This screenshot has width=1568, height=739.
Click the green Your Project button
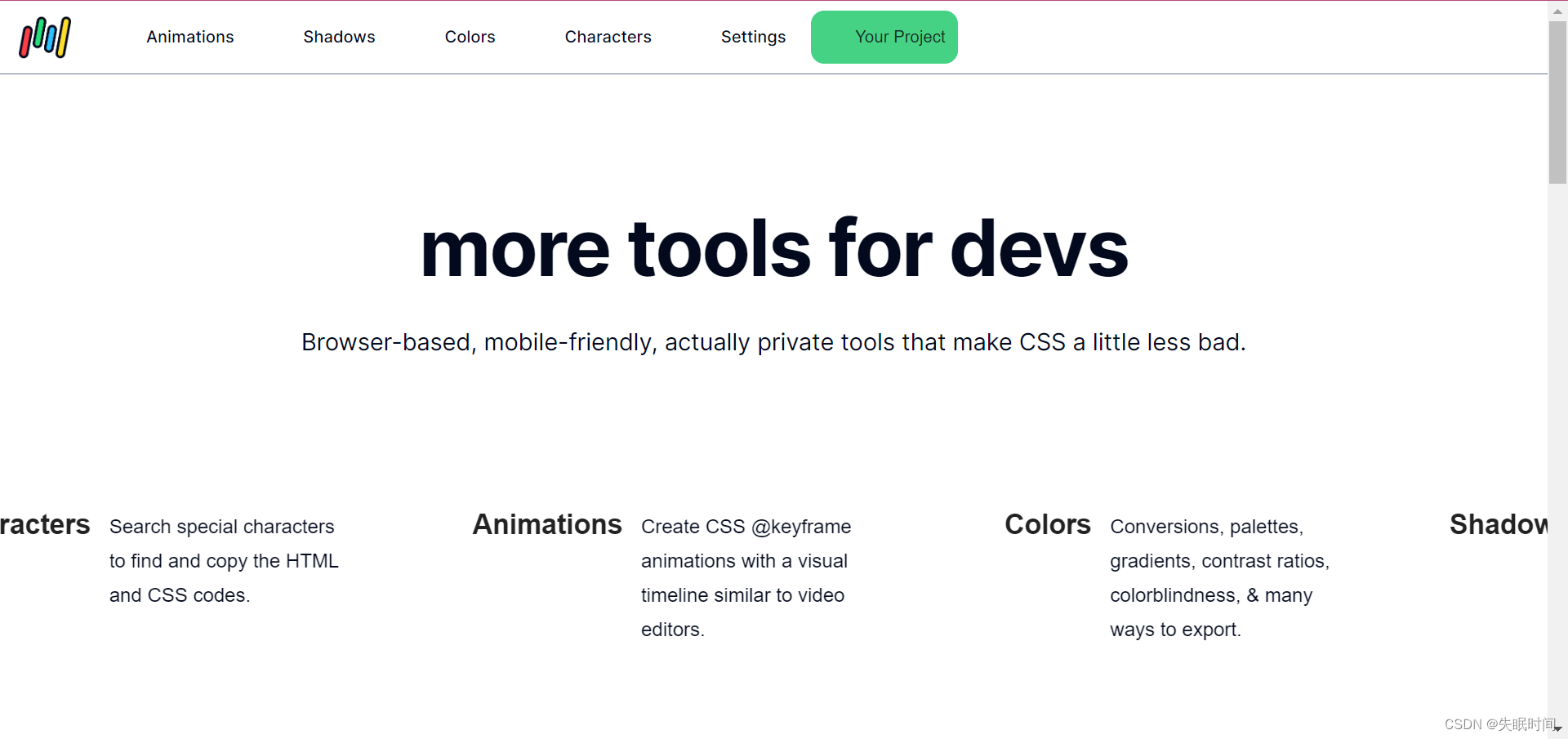[x=884, y=37]
